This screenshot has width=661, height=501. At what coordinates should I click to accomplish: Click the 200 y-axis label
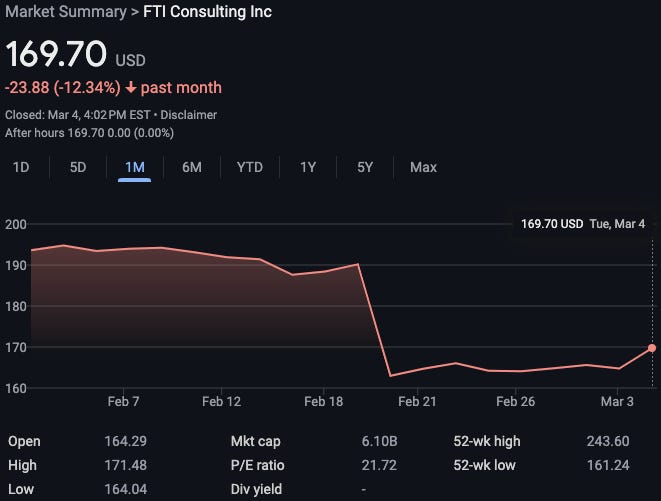[x=16, y=224]
